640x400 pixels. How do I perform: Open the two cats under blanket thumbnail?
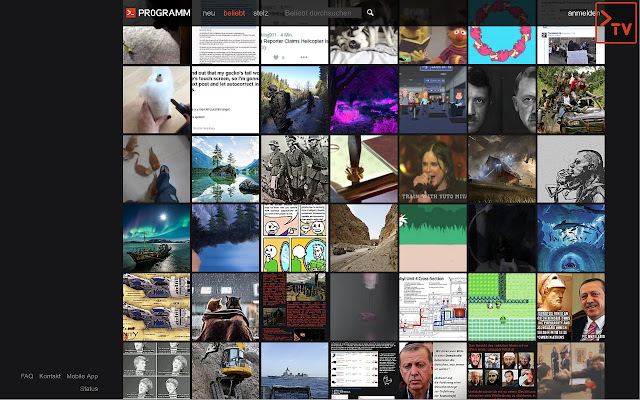point(225,307)
